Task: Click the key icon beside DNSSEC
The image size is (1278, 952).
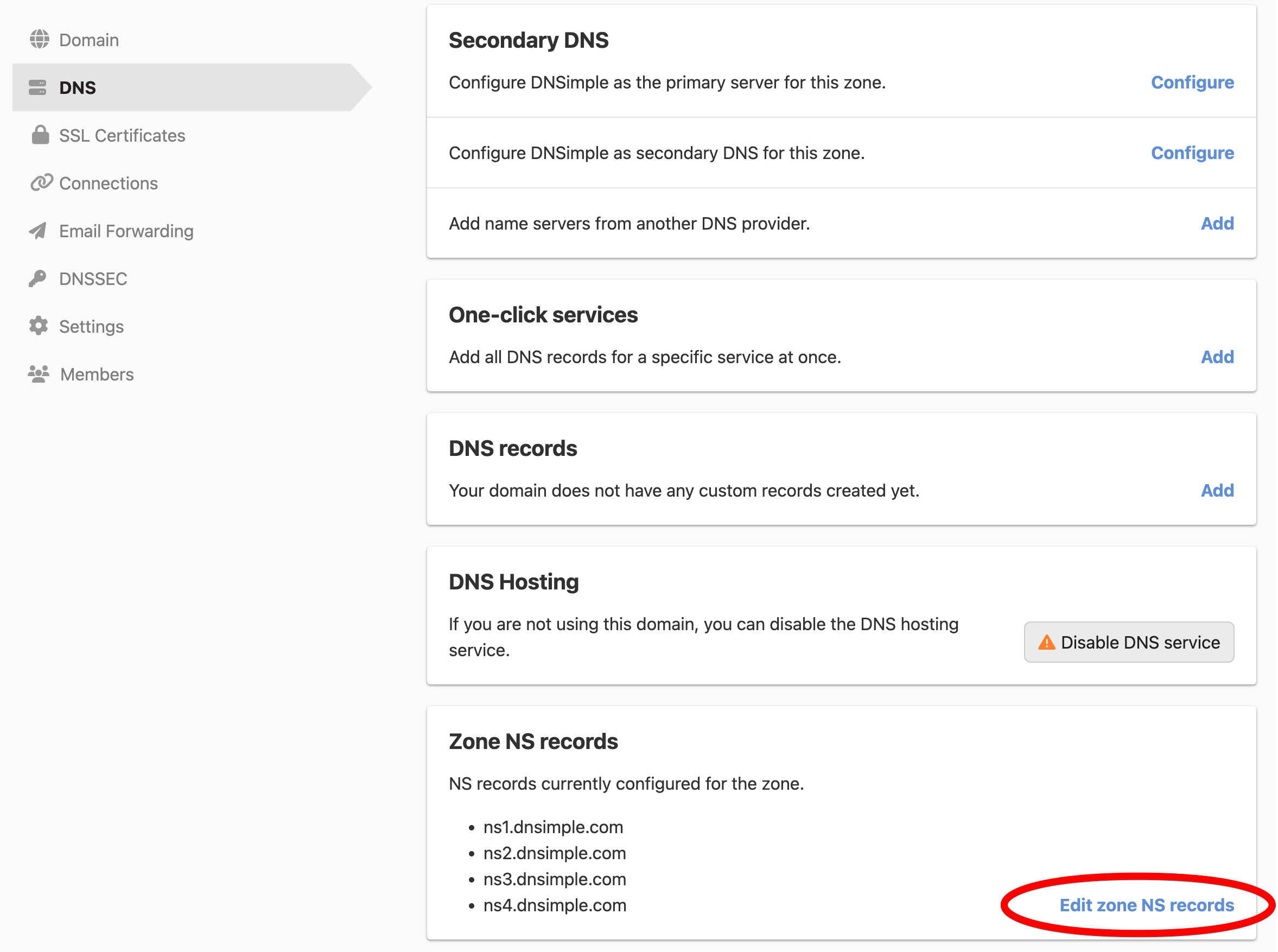Action: pyautogui.click(x=37, y=278)
